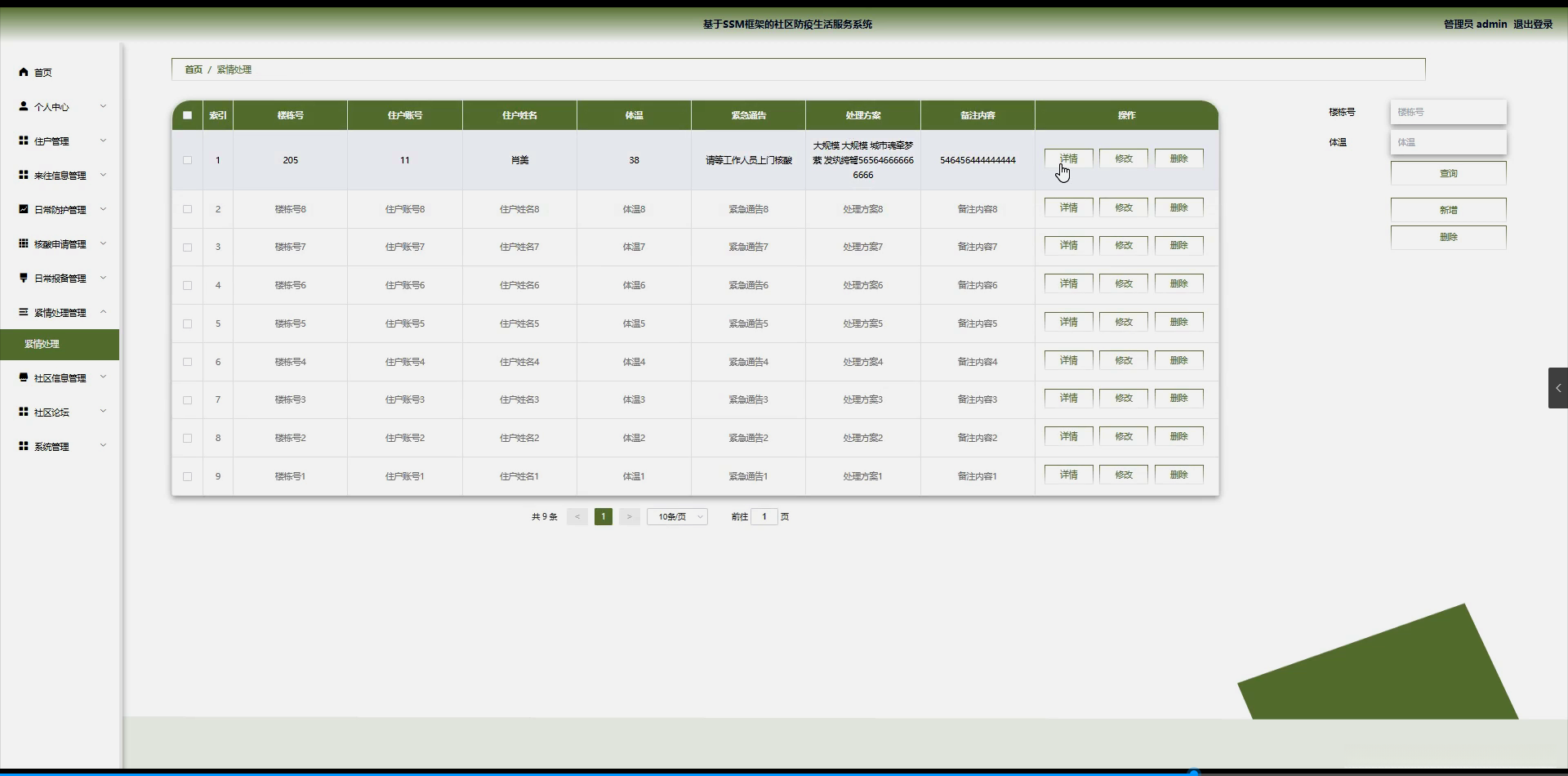Expand the 社区论坛 chevron

coord(103,412)
